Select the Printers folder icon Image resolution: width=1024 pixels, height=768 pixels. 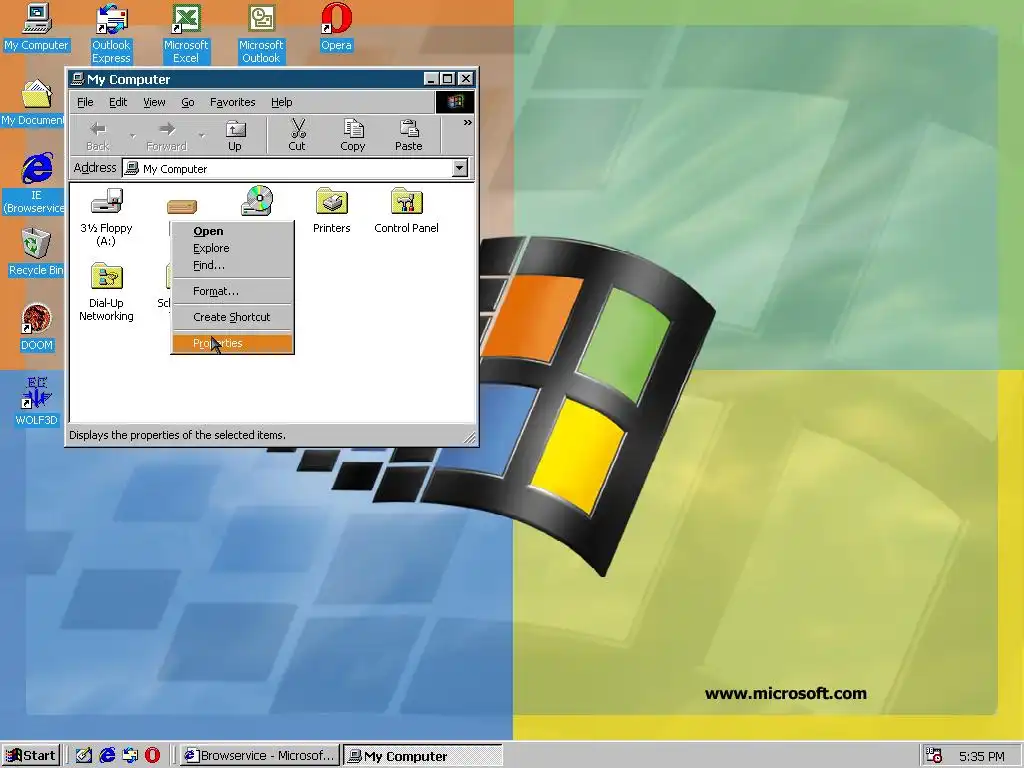[x=332, y=211]
